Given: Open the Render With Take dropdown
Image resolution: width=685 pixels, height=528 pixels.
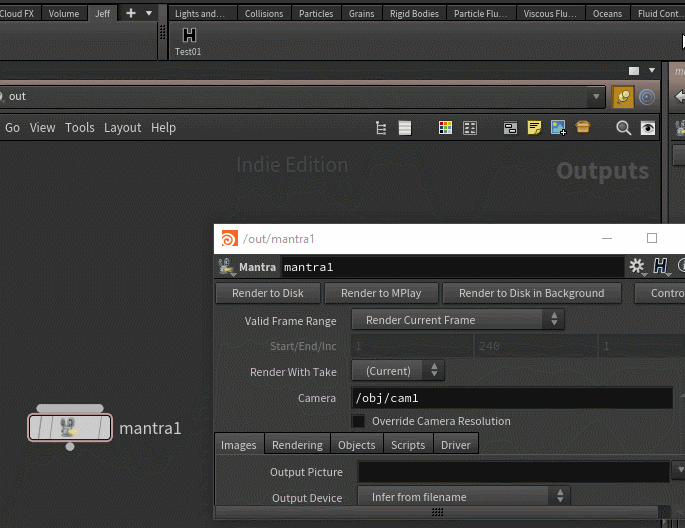Looking at the screenshot, I should 398,371.
